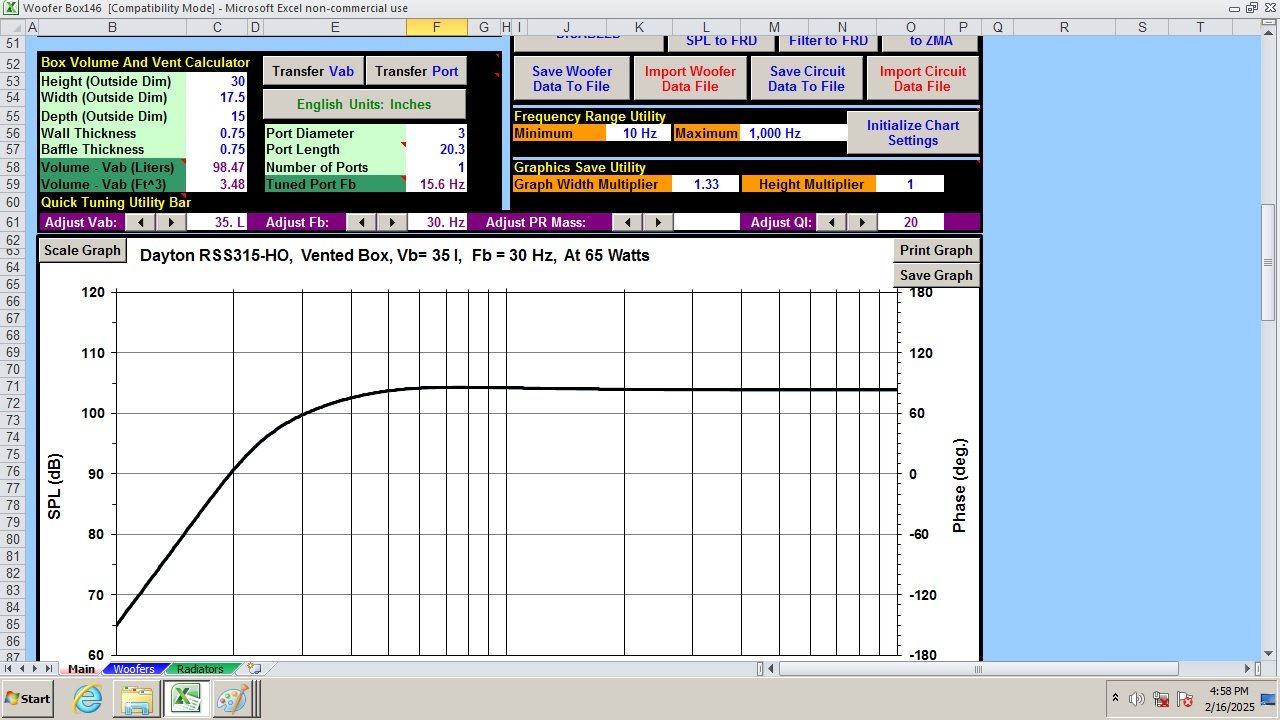This screenshot has width=1280, height=720.
Task: Select the Tuned Port Fb 15.6 Hz value
Action: (437, 184)
